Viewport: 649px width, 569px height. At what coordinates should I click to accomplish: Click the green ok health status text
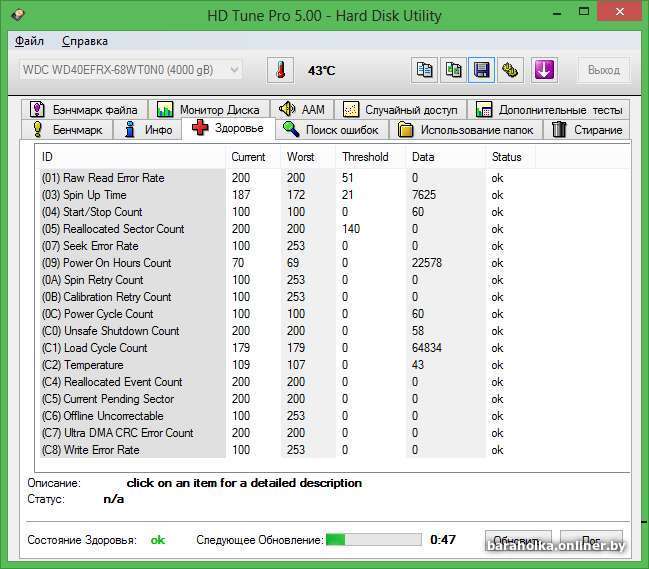(x=158, y=540)
